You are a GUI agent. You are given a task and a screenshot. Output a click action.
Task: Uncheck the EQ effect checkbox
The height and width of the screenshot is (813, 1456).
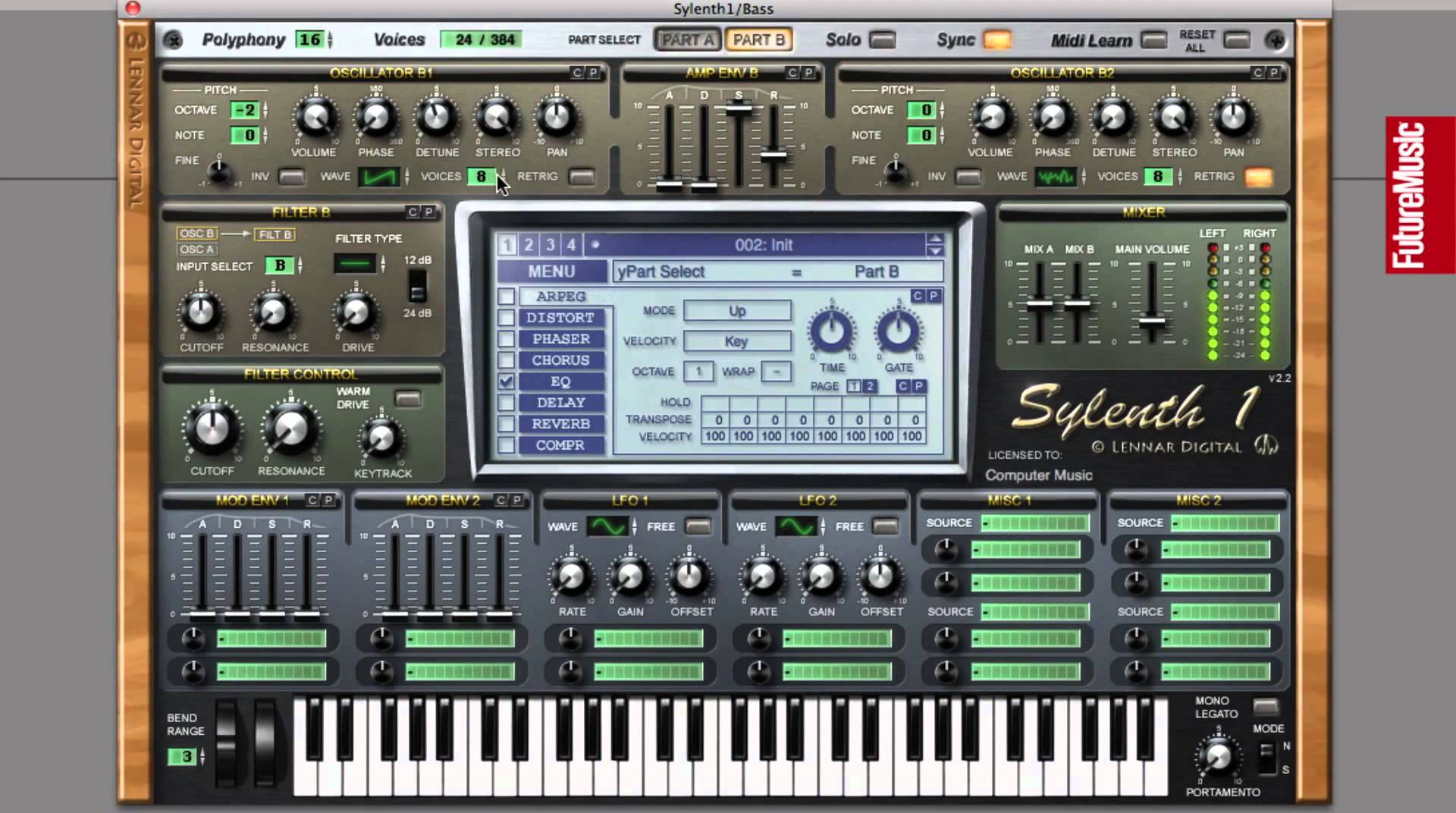pyautogui.click(x=506, y=381)
